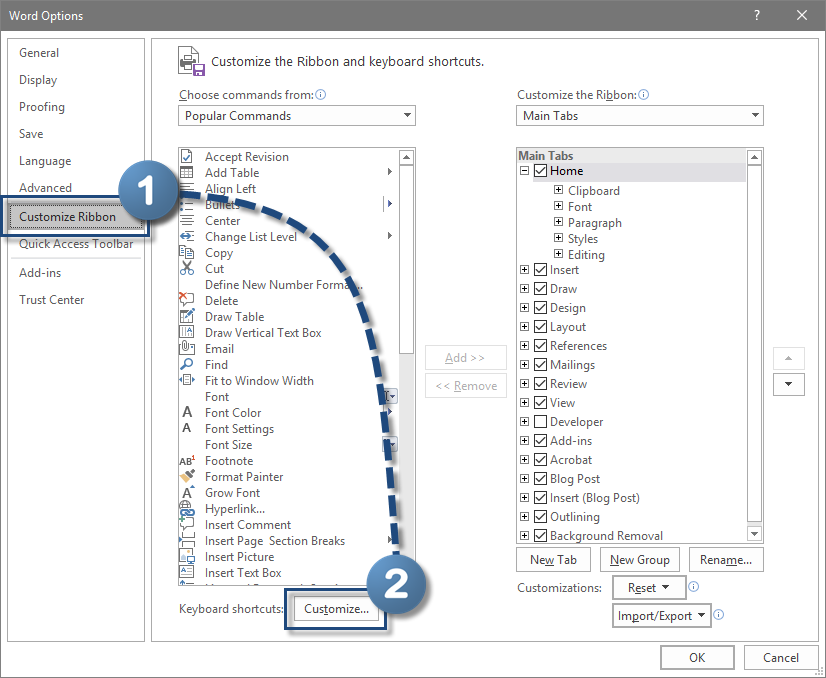Screen dimensions: 826x678
Task: Click the Find magnifier icon
Action: pos(186,365)
